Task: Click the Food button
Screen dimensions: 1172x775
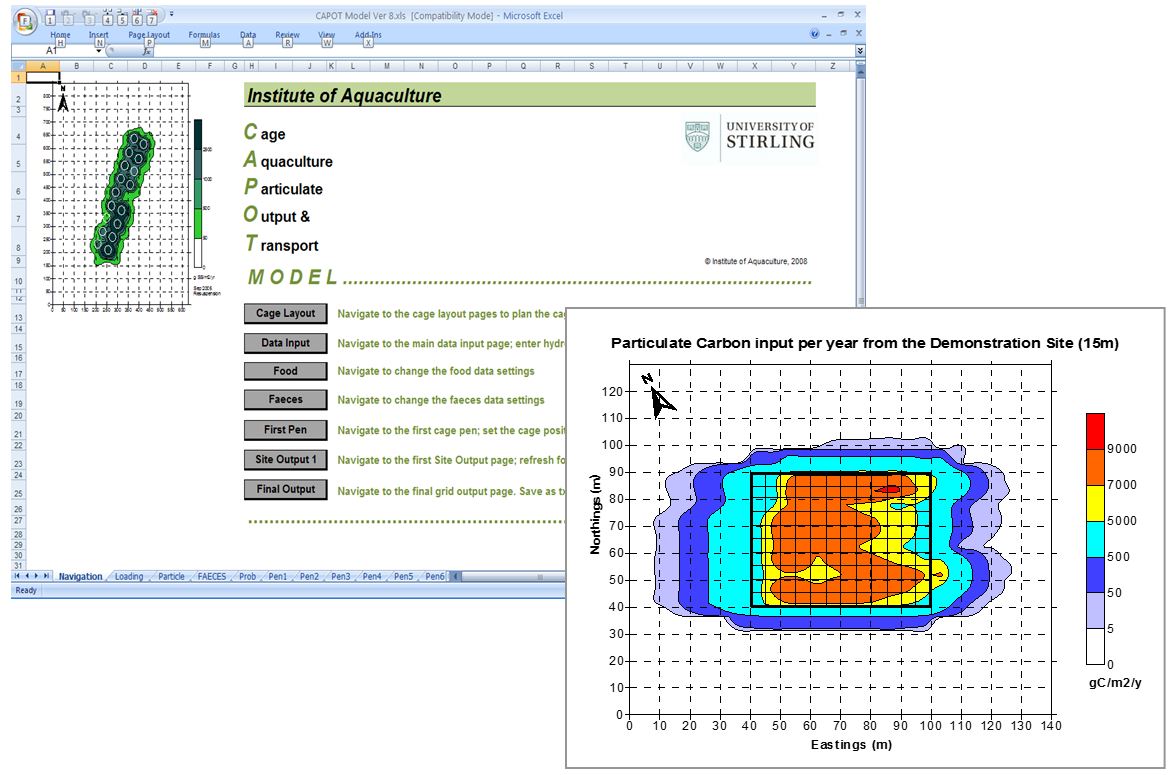Action: click(x=286, y=371)
